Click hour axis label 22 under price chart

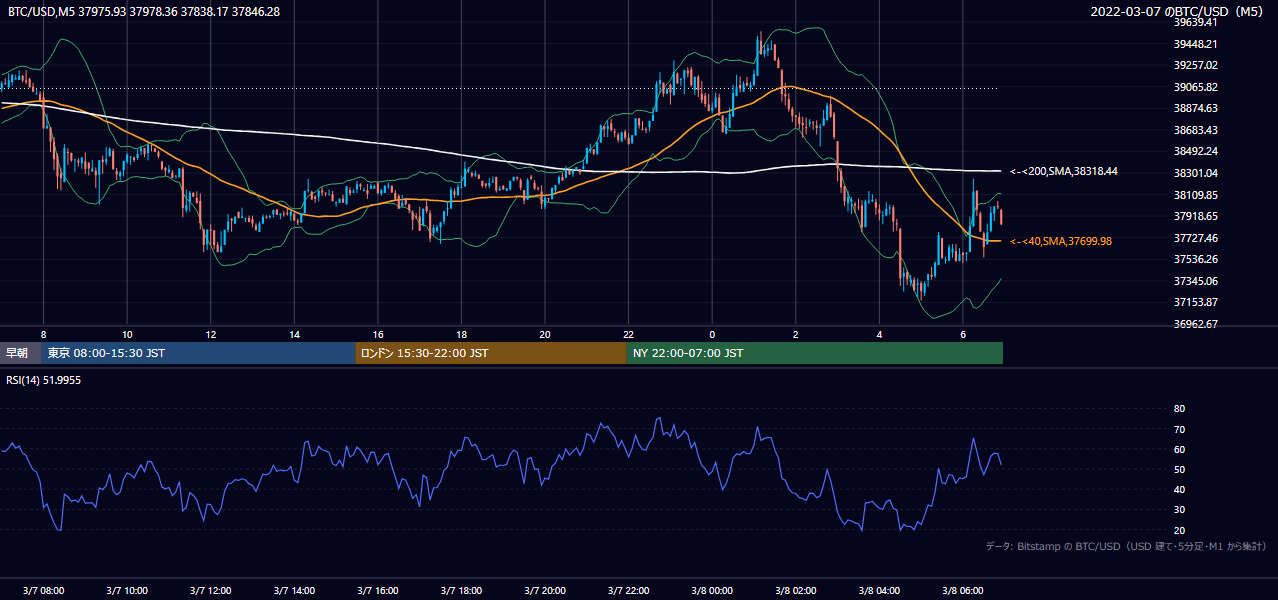pyautogui.click(x=629, y=334)
